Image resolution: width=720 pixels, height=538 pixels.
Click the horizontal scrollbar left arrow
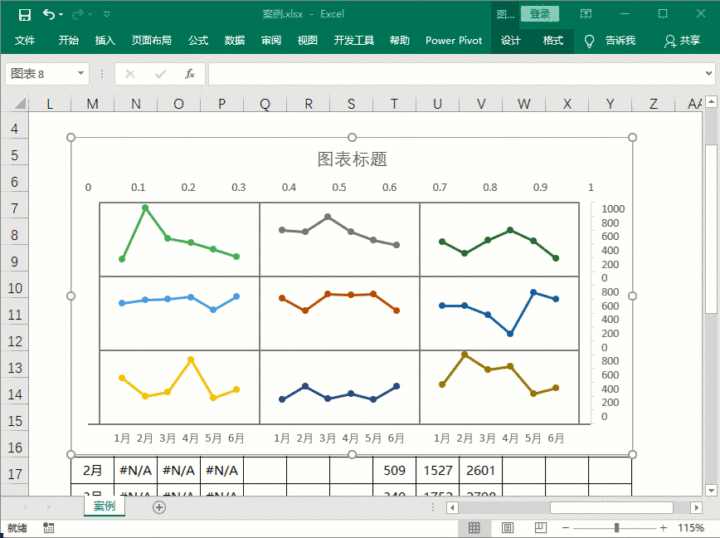[452, 507]
